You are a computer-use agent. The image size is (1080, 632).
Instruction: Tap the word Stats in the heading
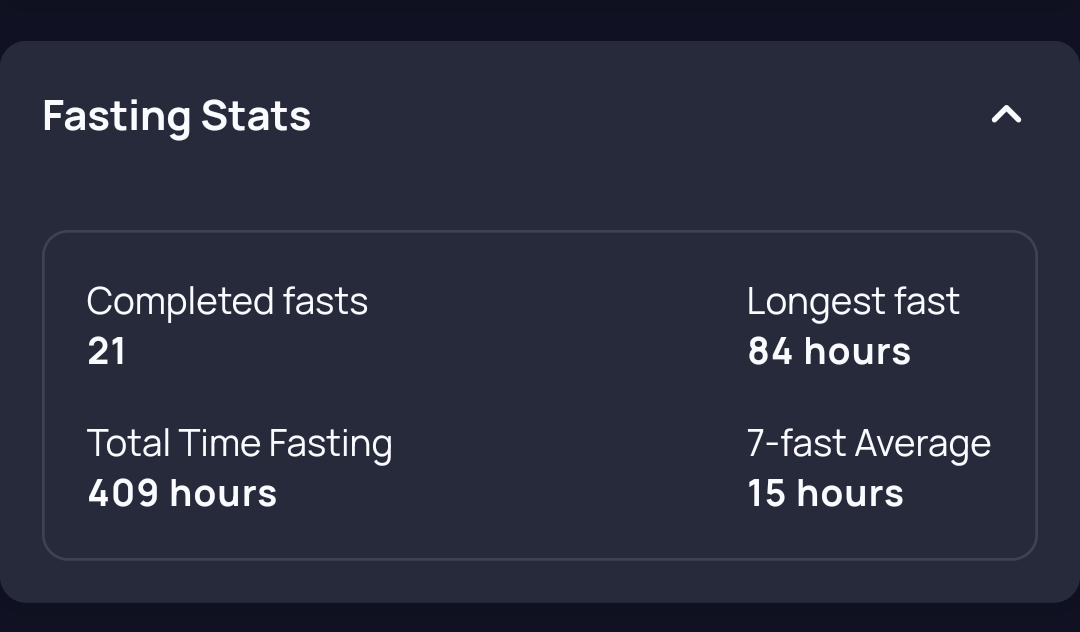pos(256,116)
